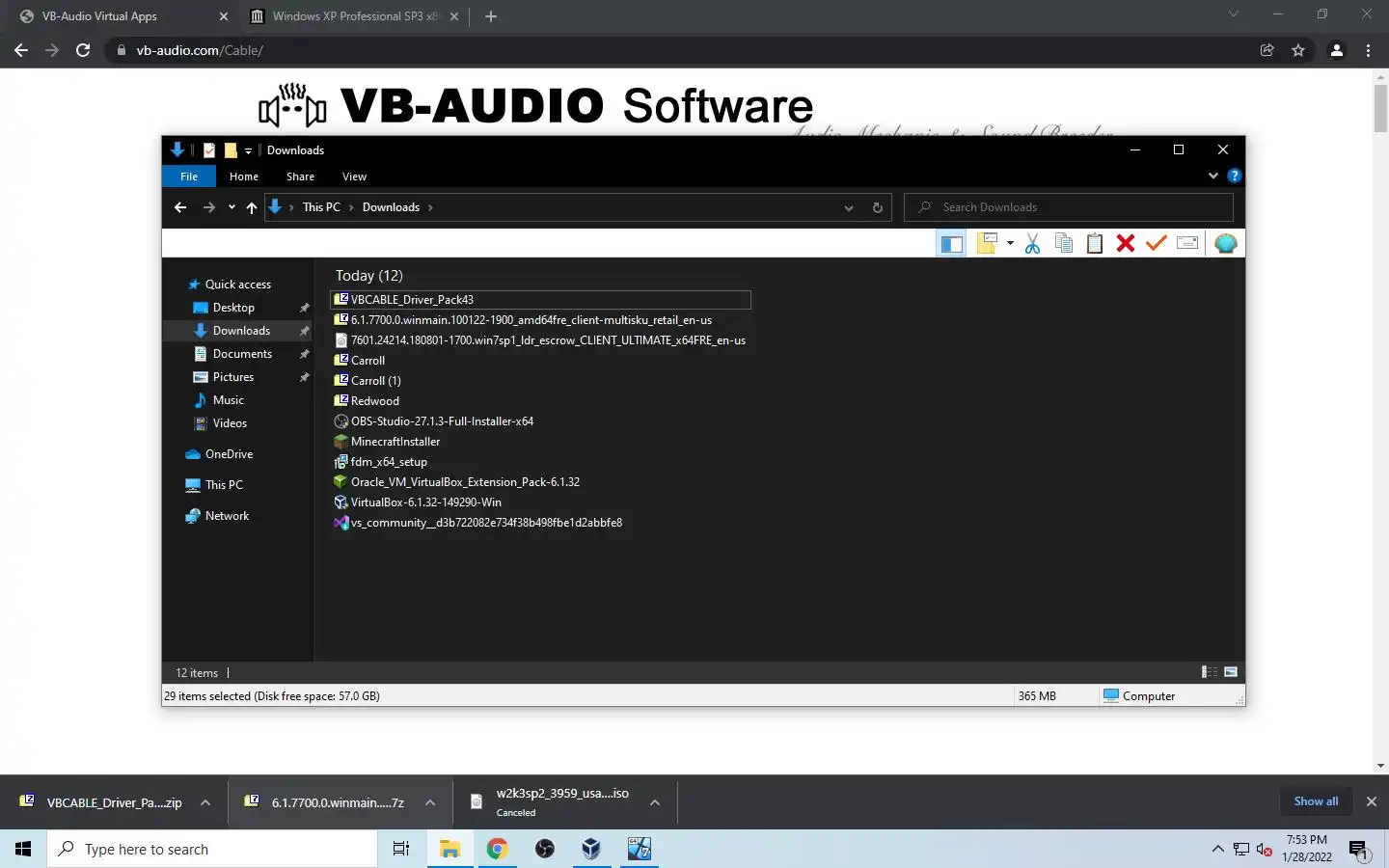Select the VBCABLE_Driver_Pack43 file
Viewport: 1389px width, 868px height.
(x=412, y=300)
